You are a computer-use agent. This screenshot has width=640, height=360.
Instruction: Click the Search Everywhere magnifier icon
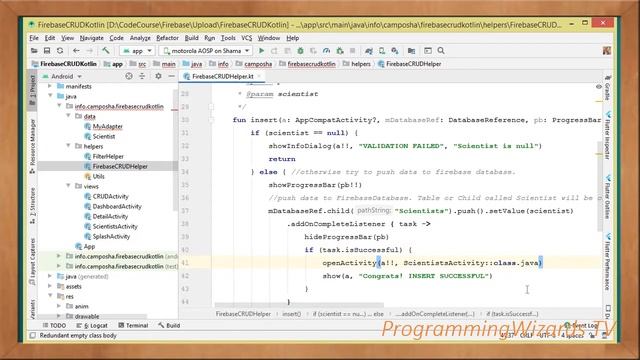click(441, 51)
